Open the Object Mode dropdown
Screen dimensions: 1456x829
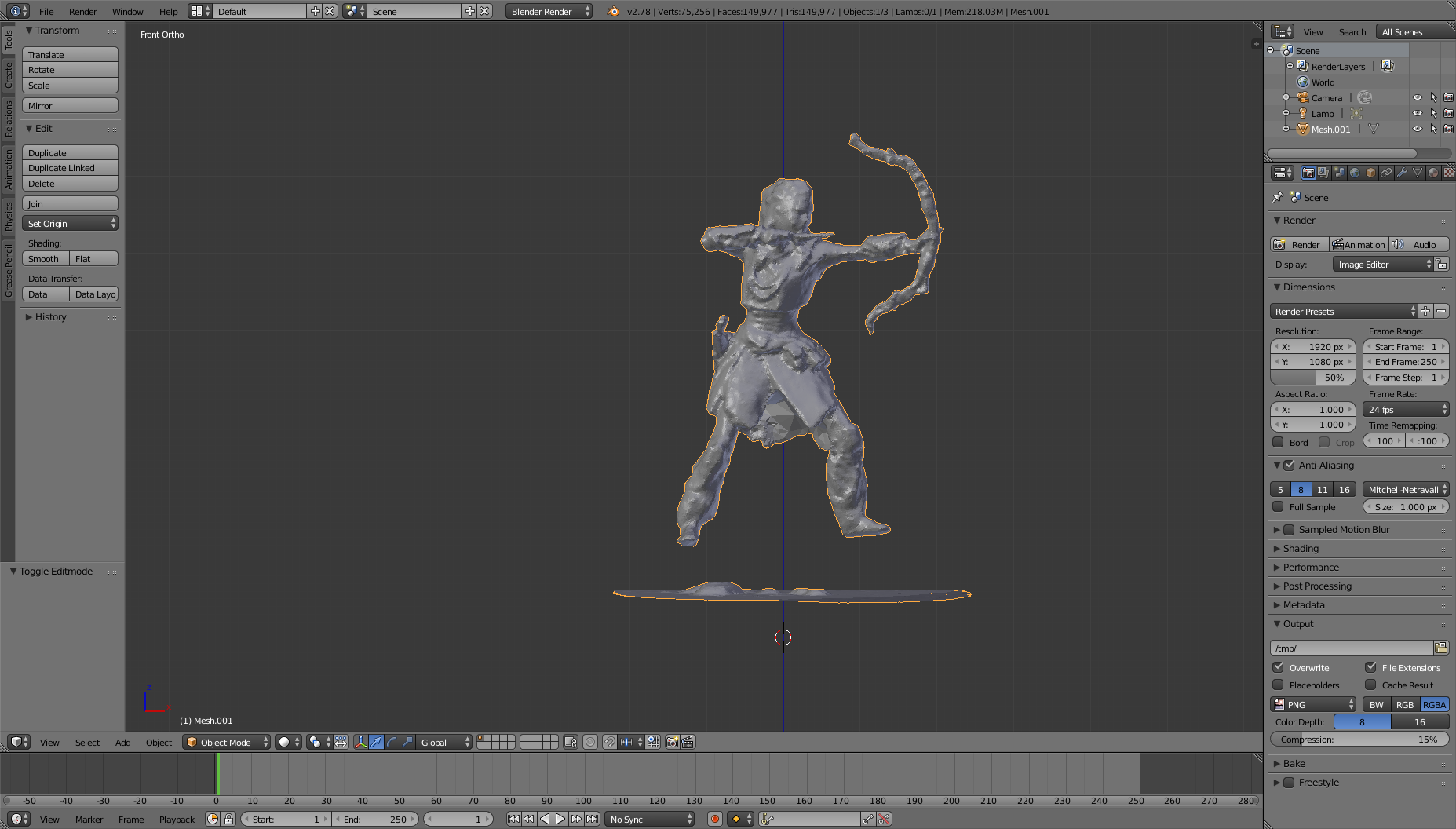[x=226, y=742]
